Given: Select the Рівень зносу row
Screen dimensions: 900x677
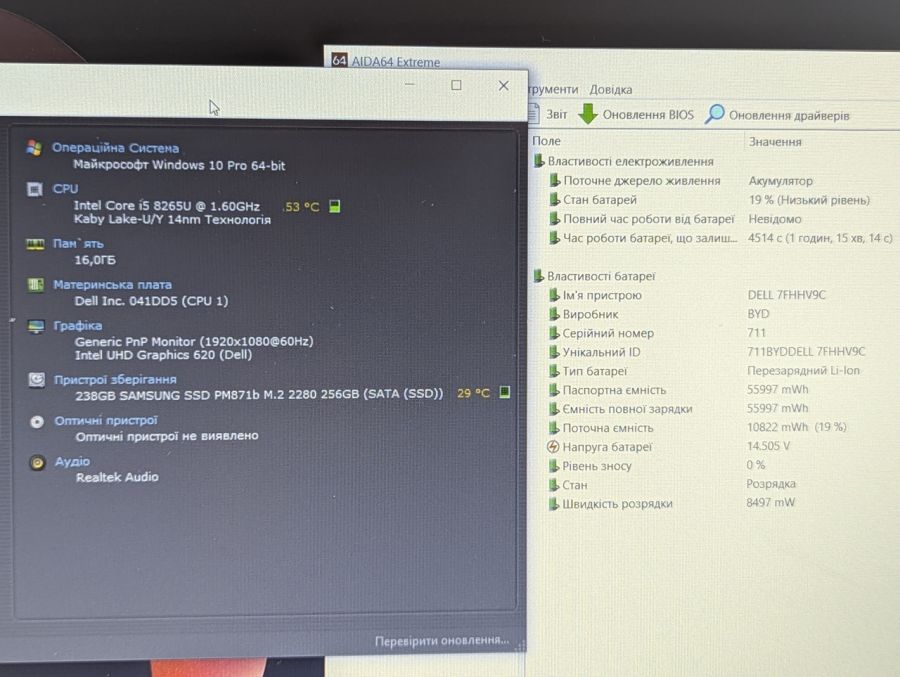Looking at the screenshot, I should [657, 466].
